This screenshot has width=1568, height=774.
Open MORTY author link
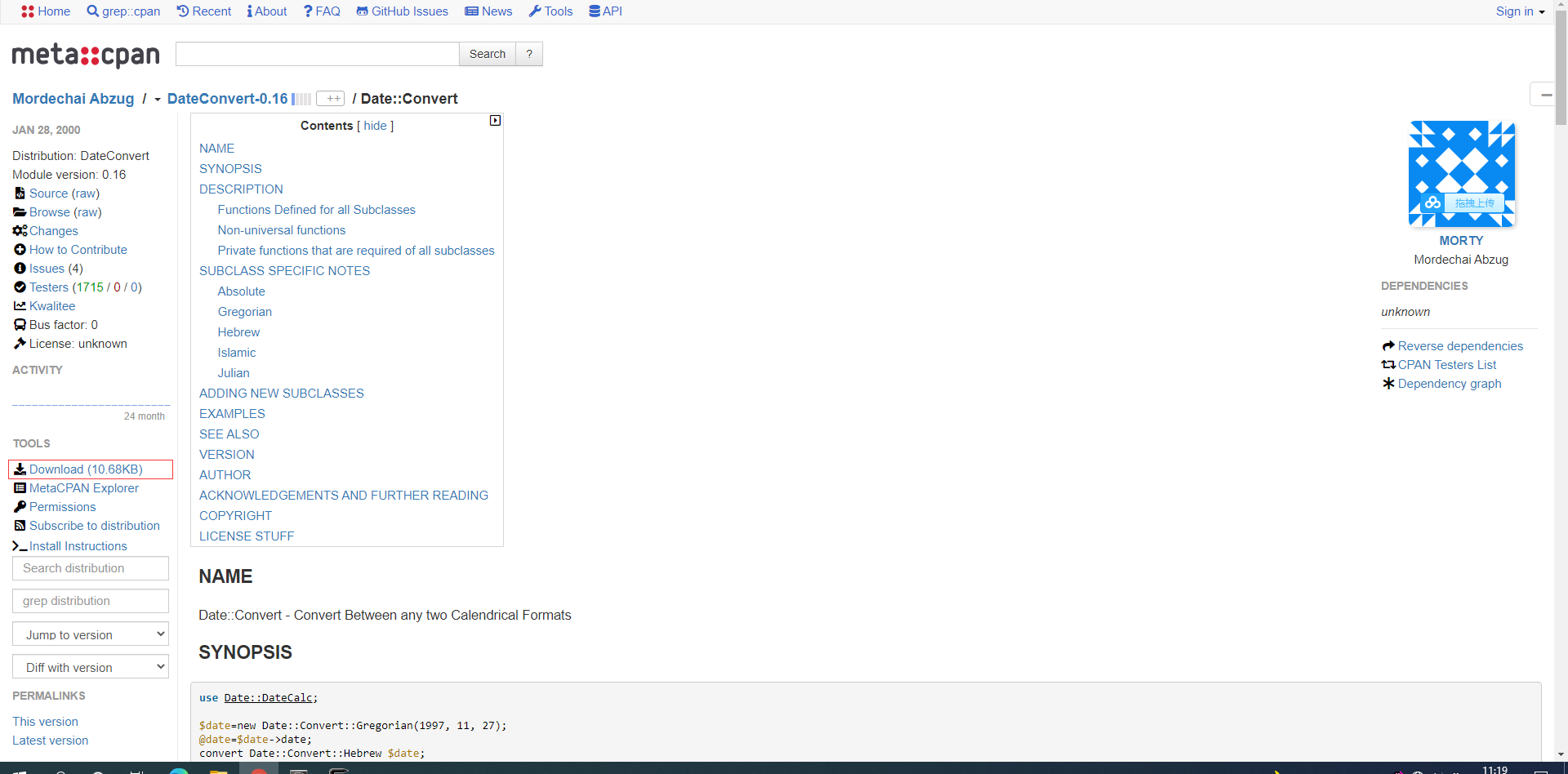1461,241
